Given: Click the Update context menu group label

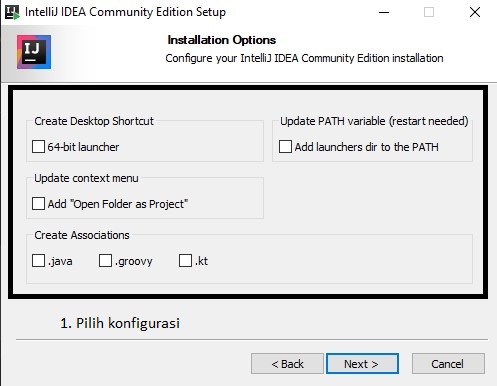Looking at the screenshot, I should tap(86, 178).
